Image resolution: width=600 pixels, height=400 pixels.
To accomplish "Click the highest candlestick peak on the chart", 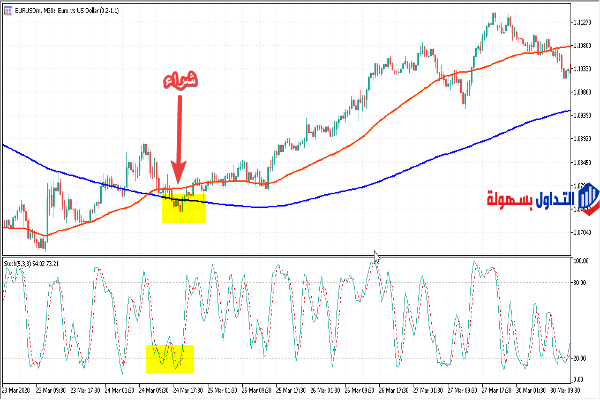I will pyautogui.click(x=494, y=15).
